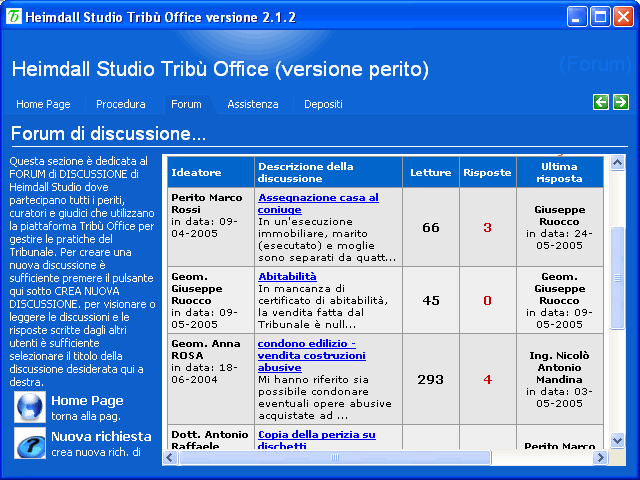
Task: Click the 'Letture' column header
Action: pos(431,173)
